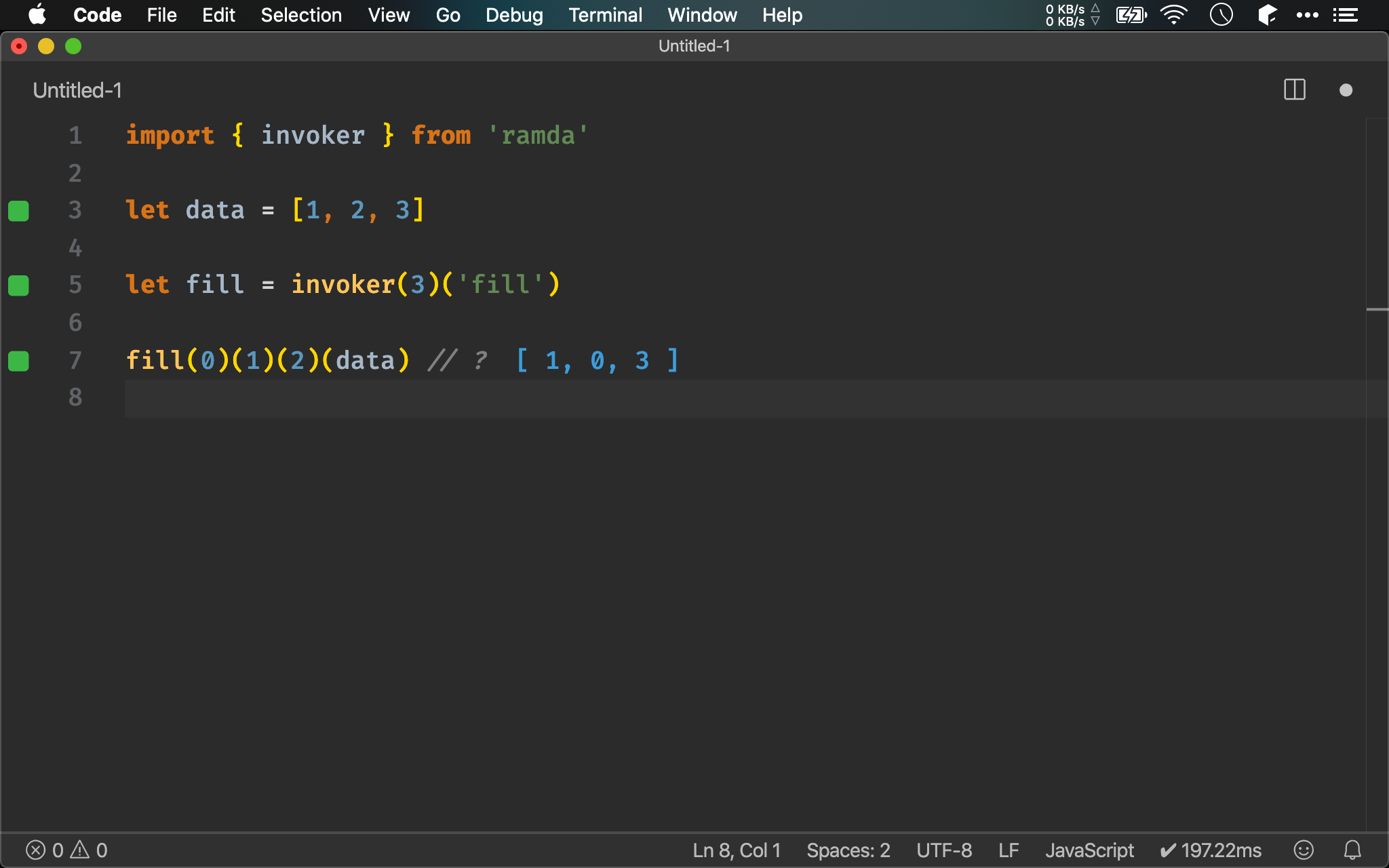This screenshot has width=1389, height=868.
Task: Open the Selection menu
Action: tap(301, 15)
